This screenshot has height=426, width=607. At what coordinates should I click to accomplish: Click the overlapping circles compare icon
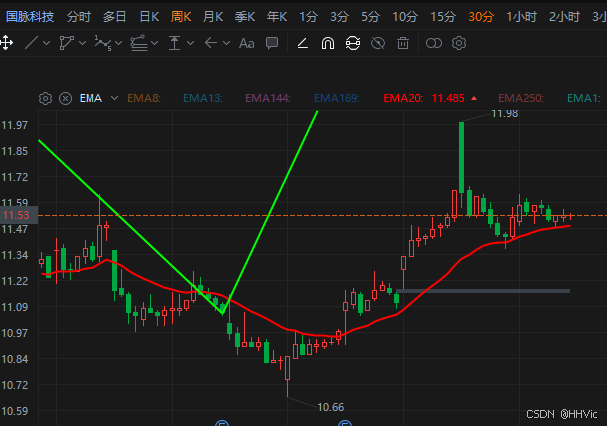click(434, 43)
